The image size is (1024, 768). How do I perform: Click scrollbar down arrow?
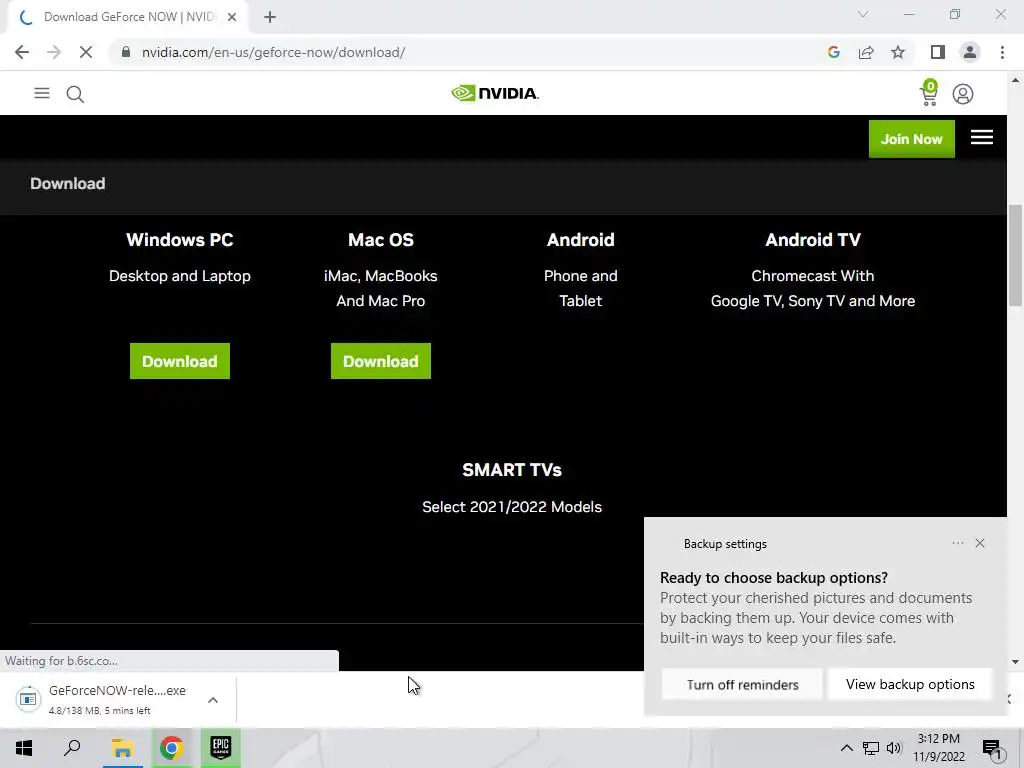pyautogui.click(x=1015, y=662)
